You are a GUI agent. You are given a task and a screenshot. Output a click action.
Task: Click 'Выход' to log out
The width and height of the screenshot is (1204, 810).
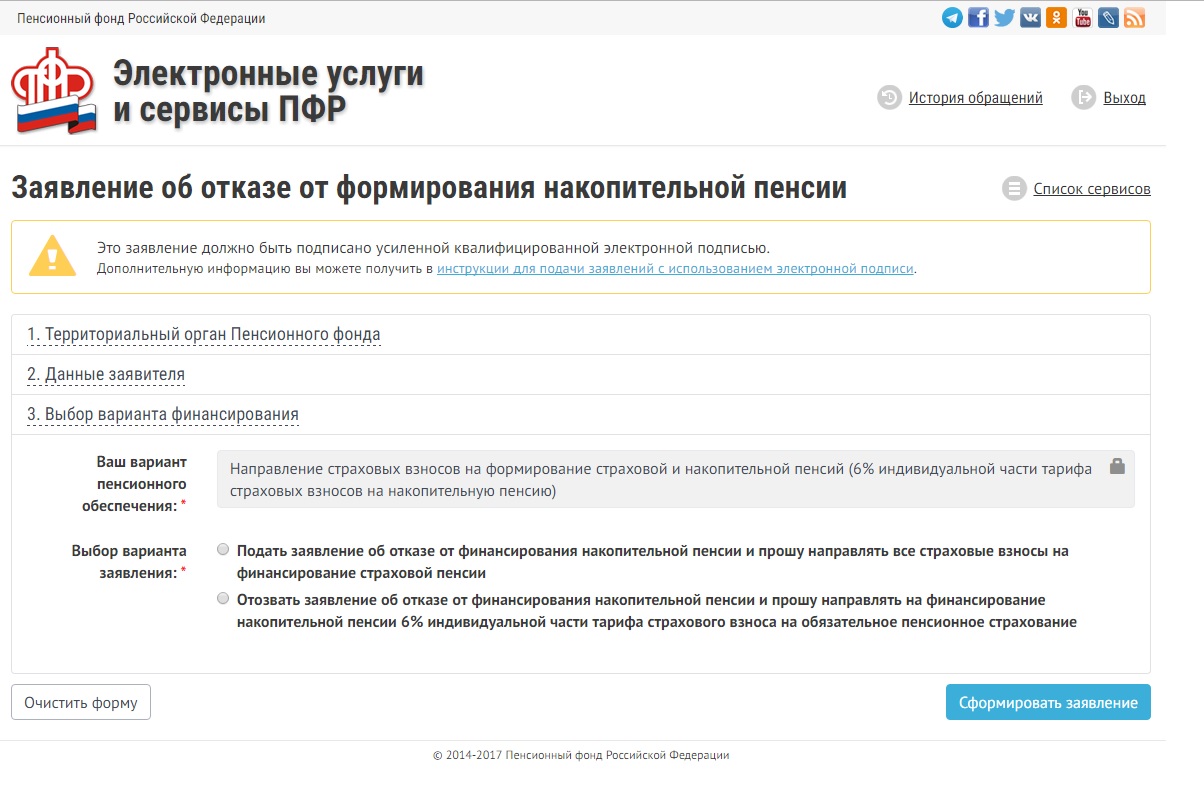pyautogui.click(x=1124, y=98)
